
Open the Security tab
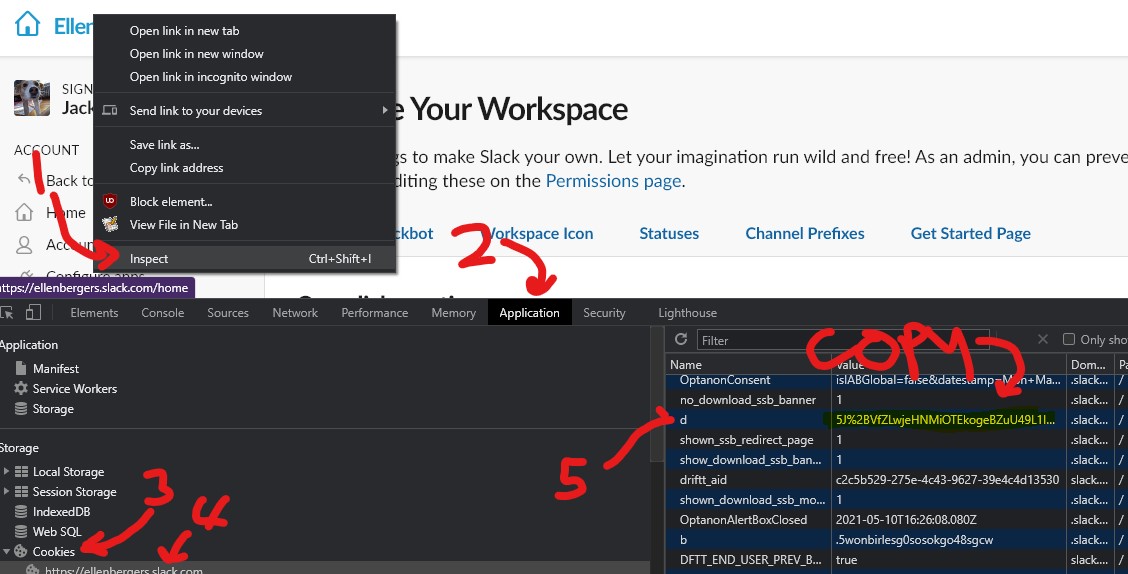pos(604,313)
